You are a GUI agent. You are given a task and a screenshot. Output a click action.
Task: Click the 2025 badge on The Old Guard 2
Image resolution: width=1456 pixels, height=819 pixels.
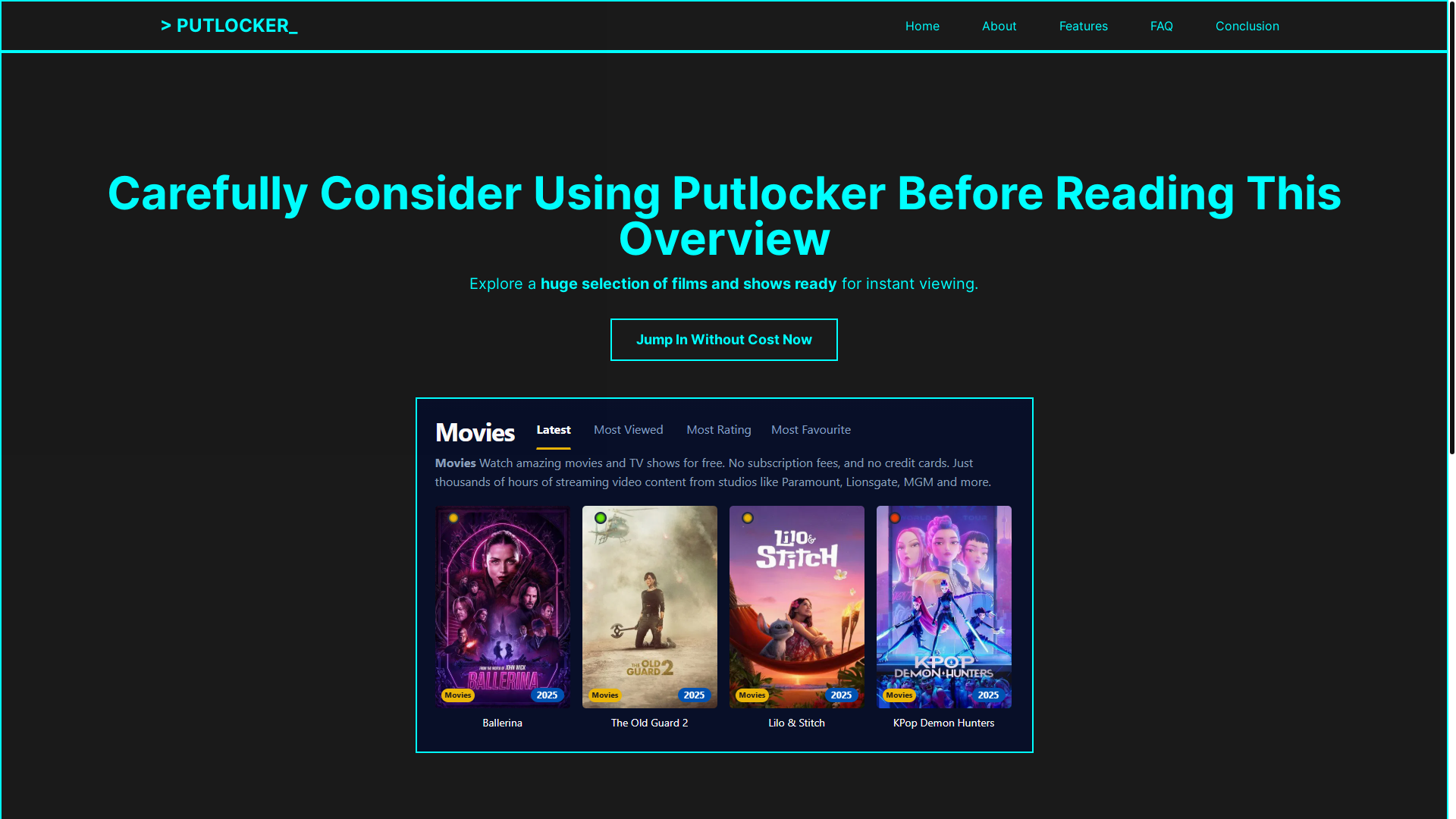(694, 695)
